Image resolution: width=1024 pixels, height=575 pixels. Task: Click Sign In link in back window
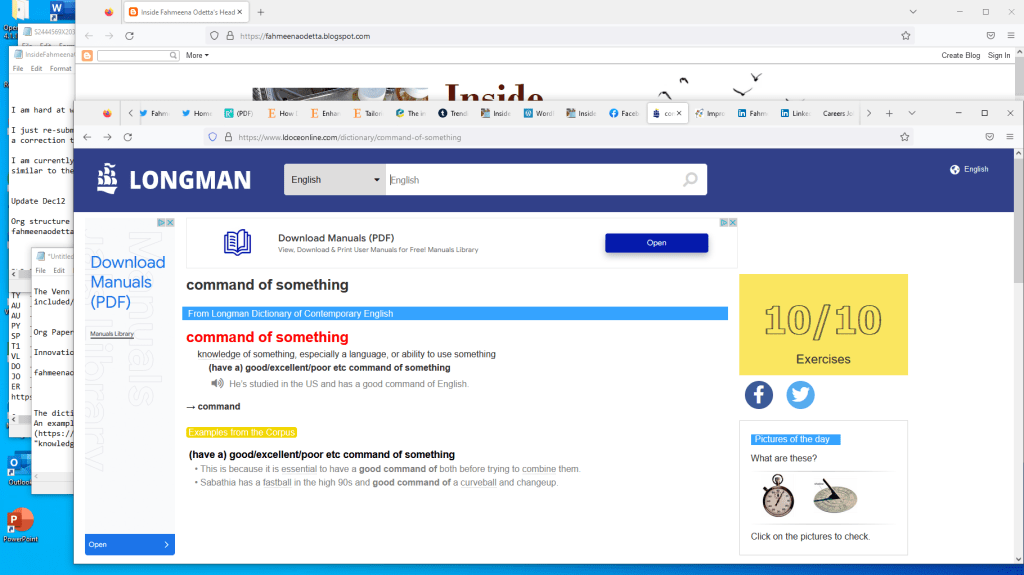click(999, 56)
